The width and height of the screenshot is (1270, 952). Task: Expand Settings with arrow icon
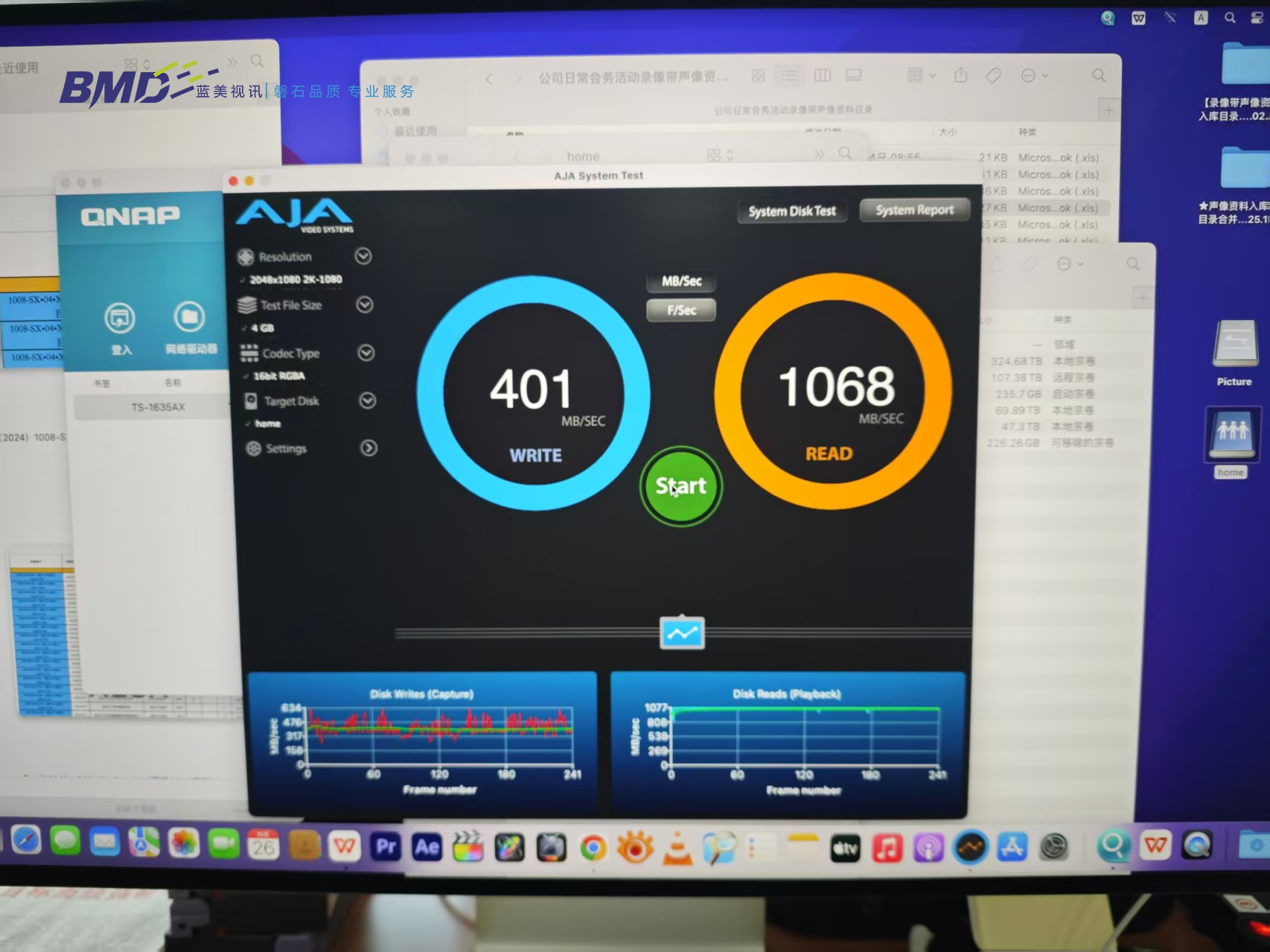[x=368, y=448]
